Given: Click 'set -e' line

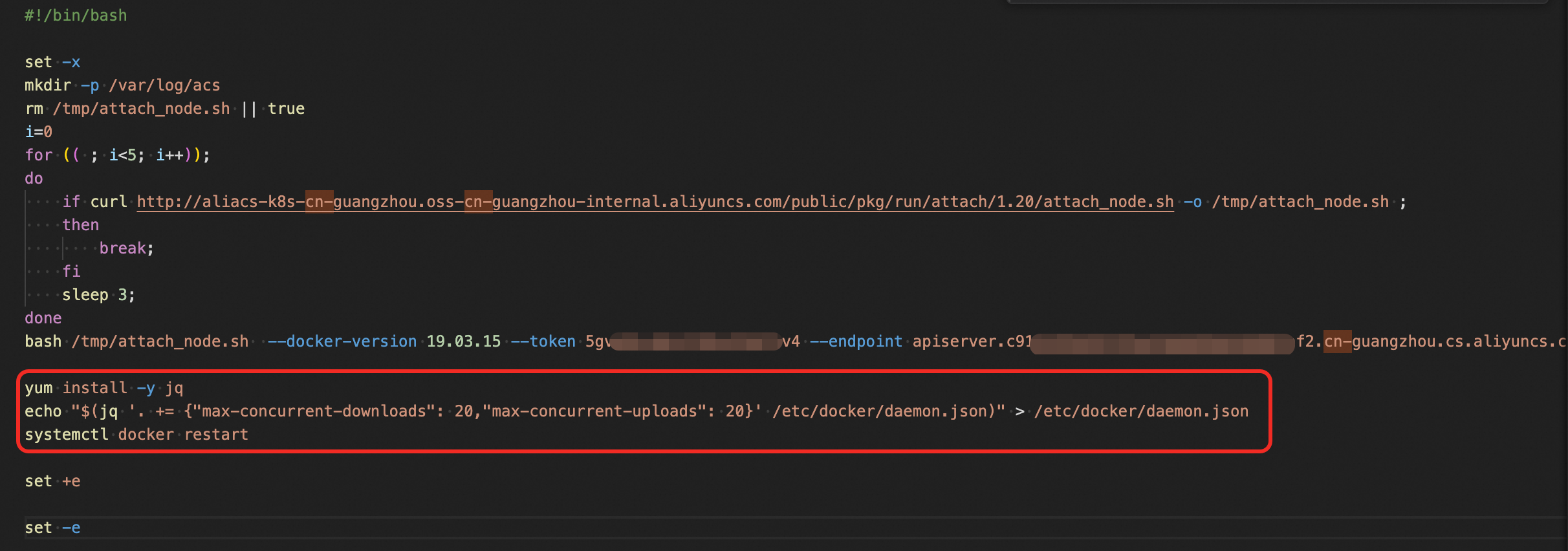Looking at the screenshot, I should (x=52, y=528).
